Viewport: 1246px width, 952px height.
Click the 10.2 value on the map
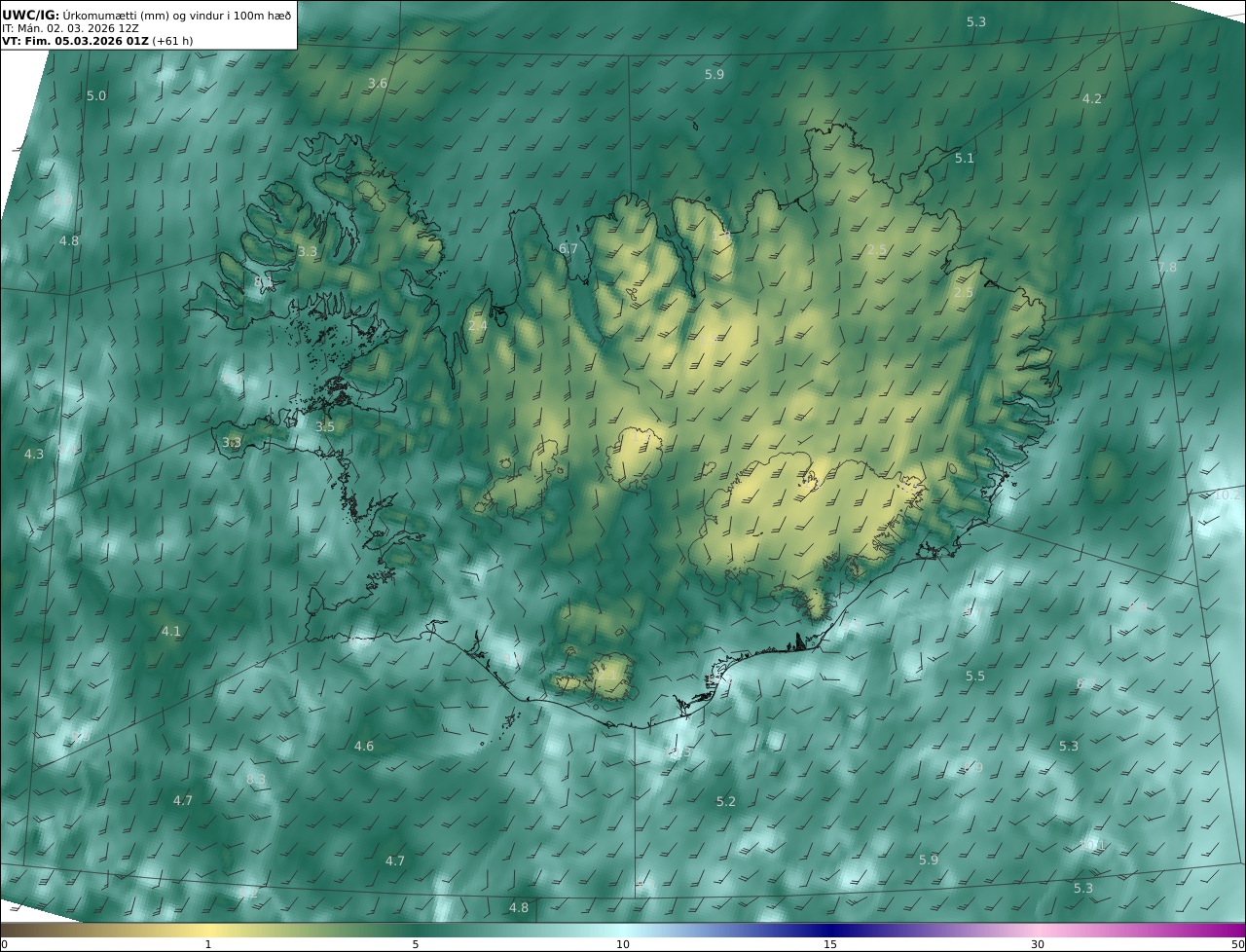tap(1227, 495)
